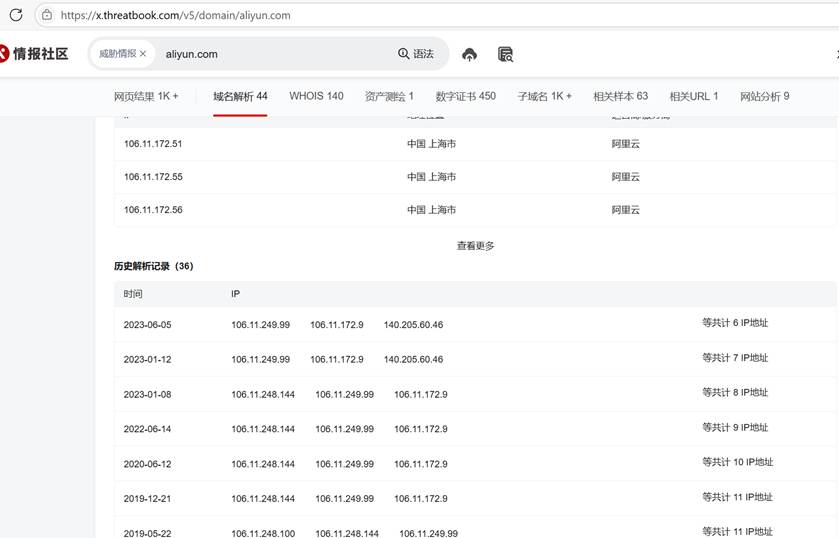Select the 域名解析 44 tab
The image size is (839, 538).
click(240, 96)
